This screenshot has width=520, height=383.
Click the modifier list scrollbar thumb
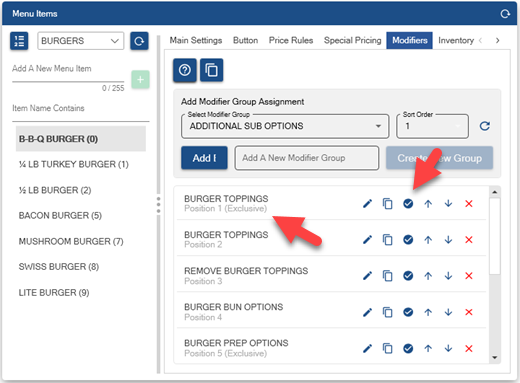pos(495,236)
